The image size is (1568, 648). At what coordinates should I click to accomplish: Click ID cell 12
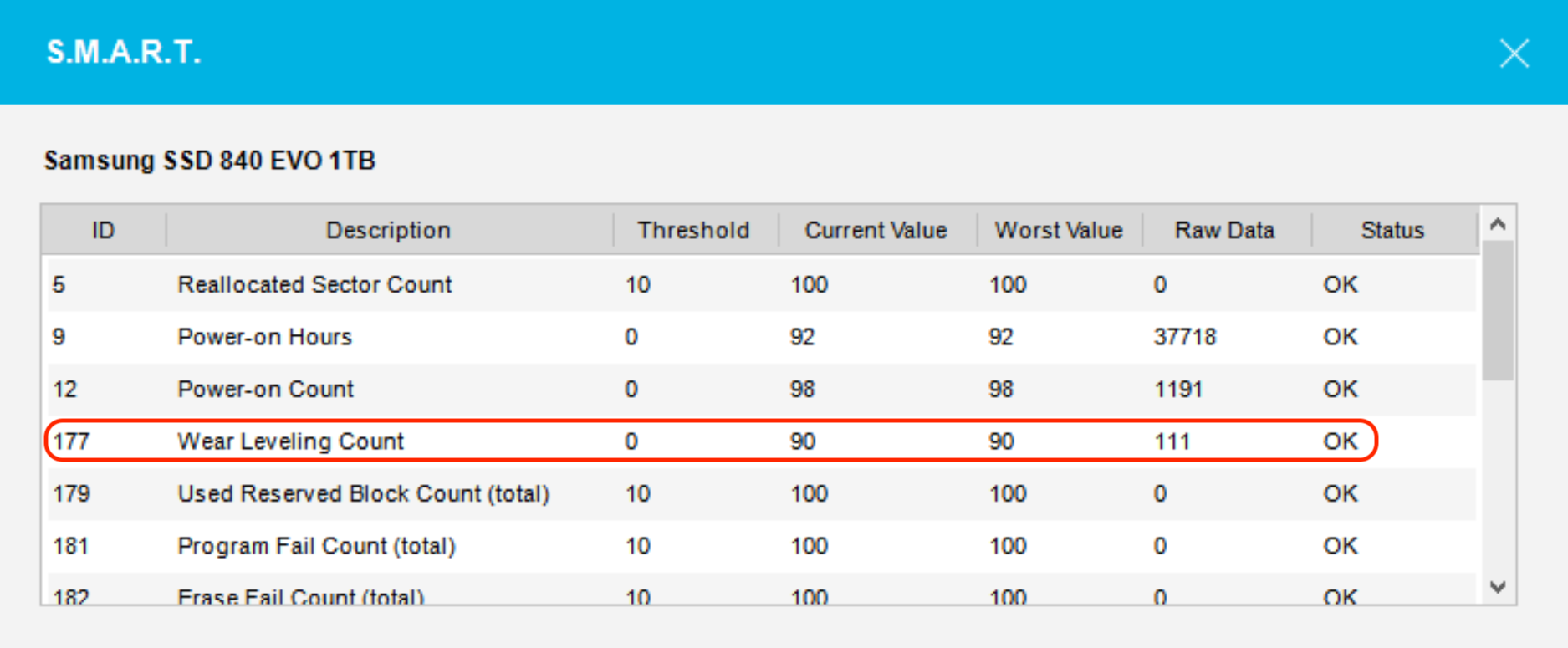point(64,389)
